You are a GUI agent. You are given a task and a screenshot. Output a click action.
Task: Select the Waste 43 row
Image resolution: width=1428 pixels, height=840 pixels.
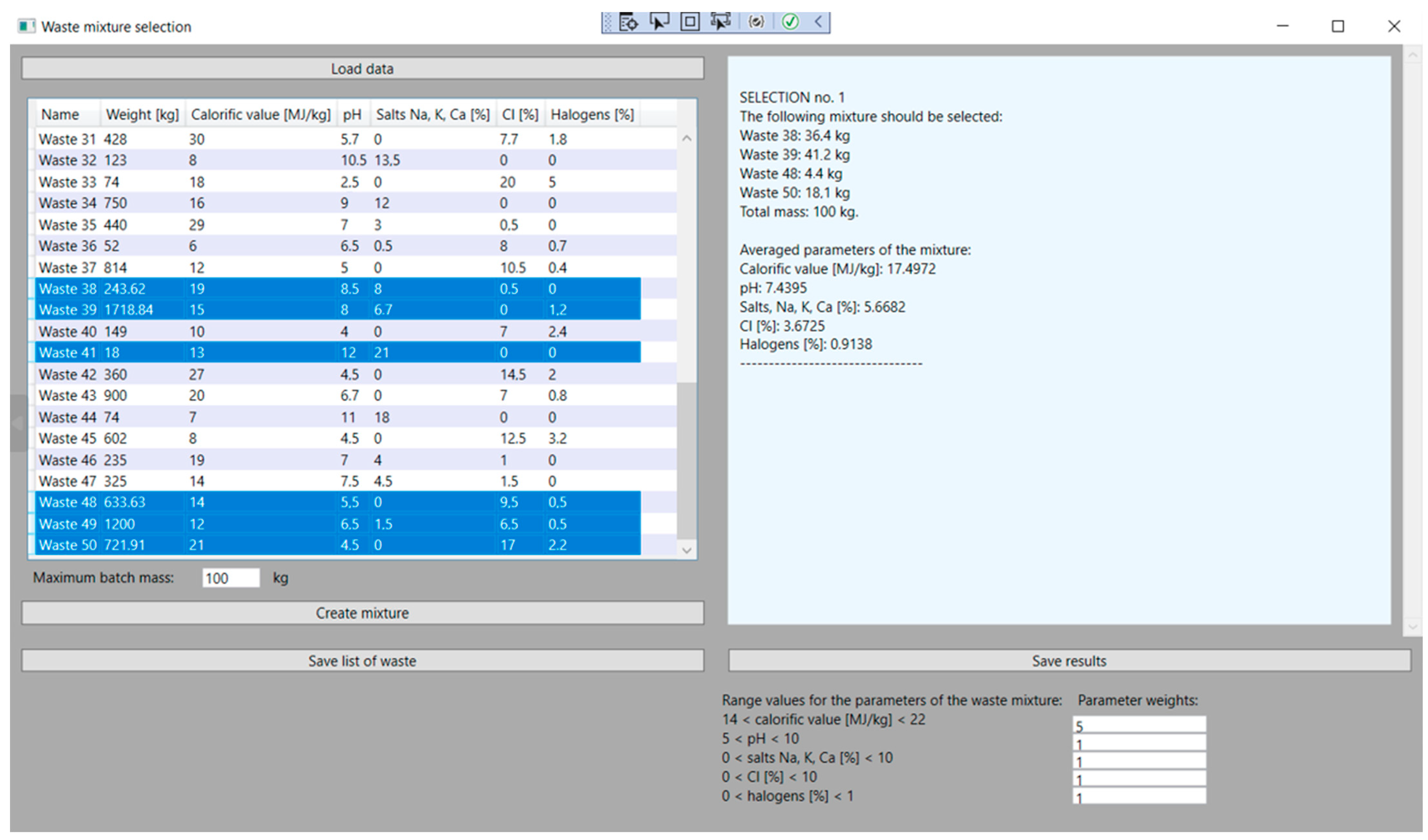(340, 396)
